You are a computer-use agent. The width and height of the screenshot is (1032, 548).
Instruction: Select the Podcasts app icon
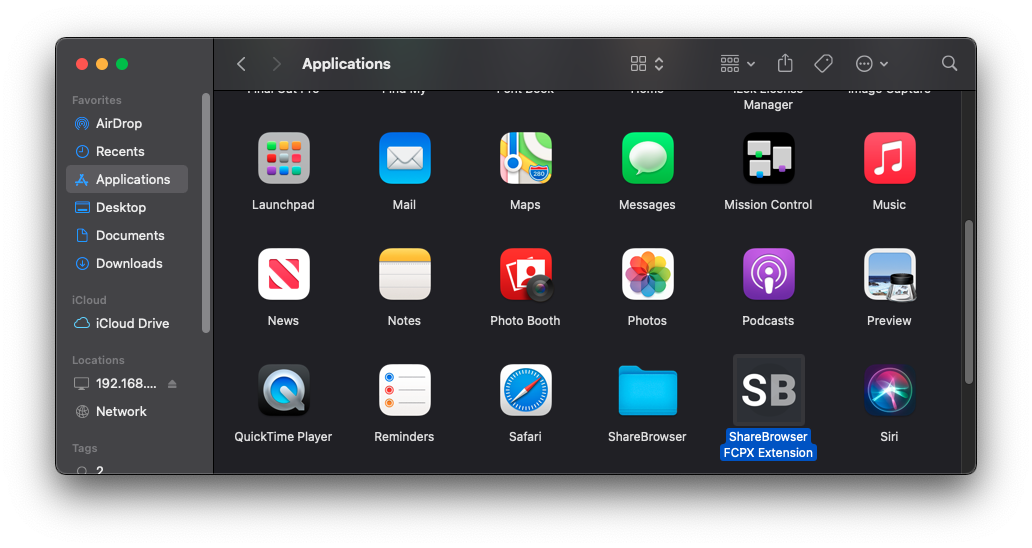[769, 274]
